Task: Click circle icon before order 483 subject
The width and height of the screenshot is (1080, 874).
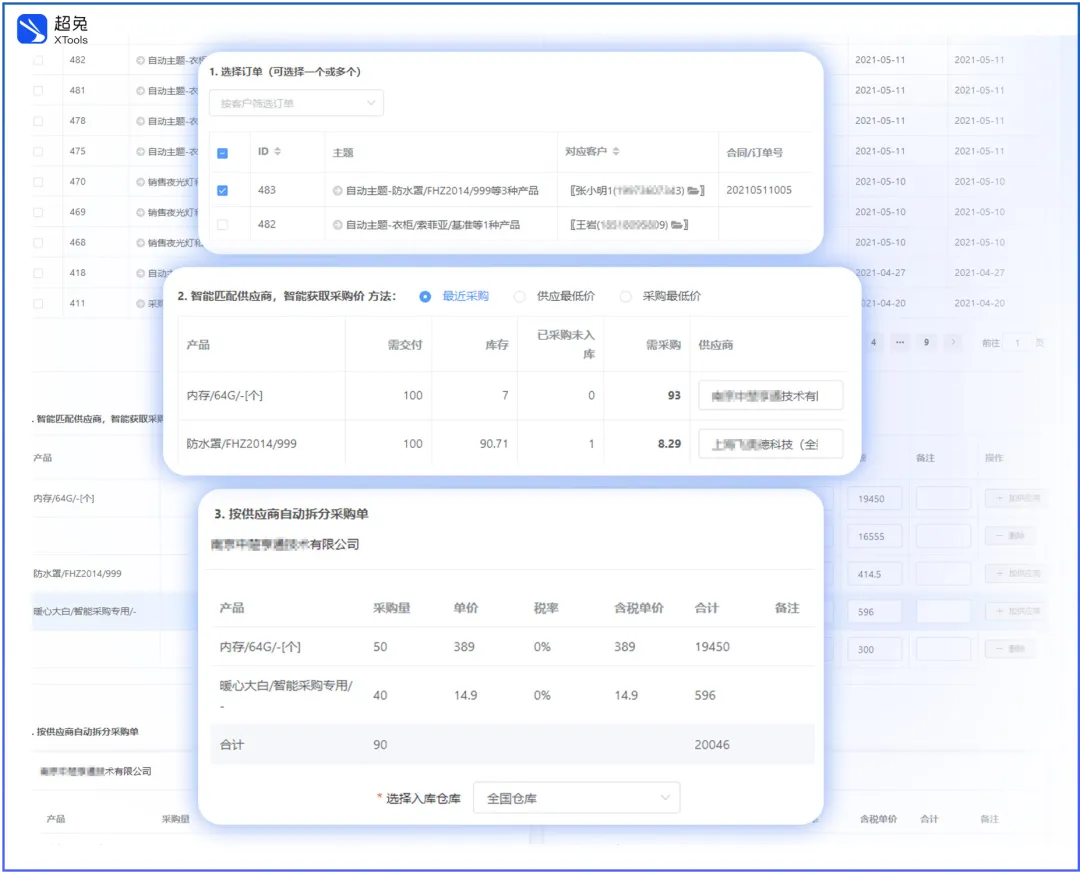Action: 338,191
